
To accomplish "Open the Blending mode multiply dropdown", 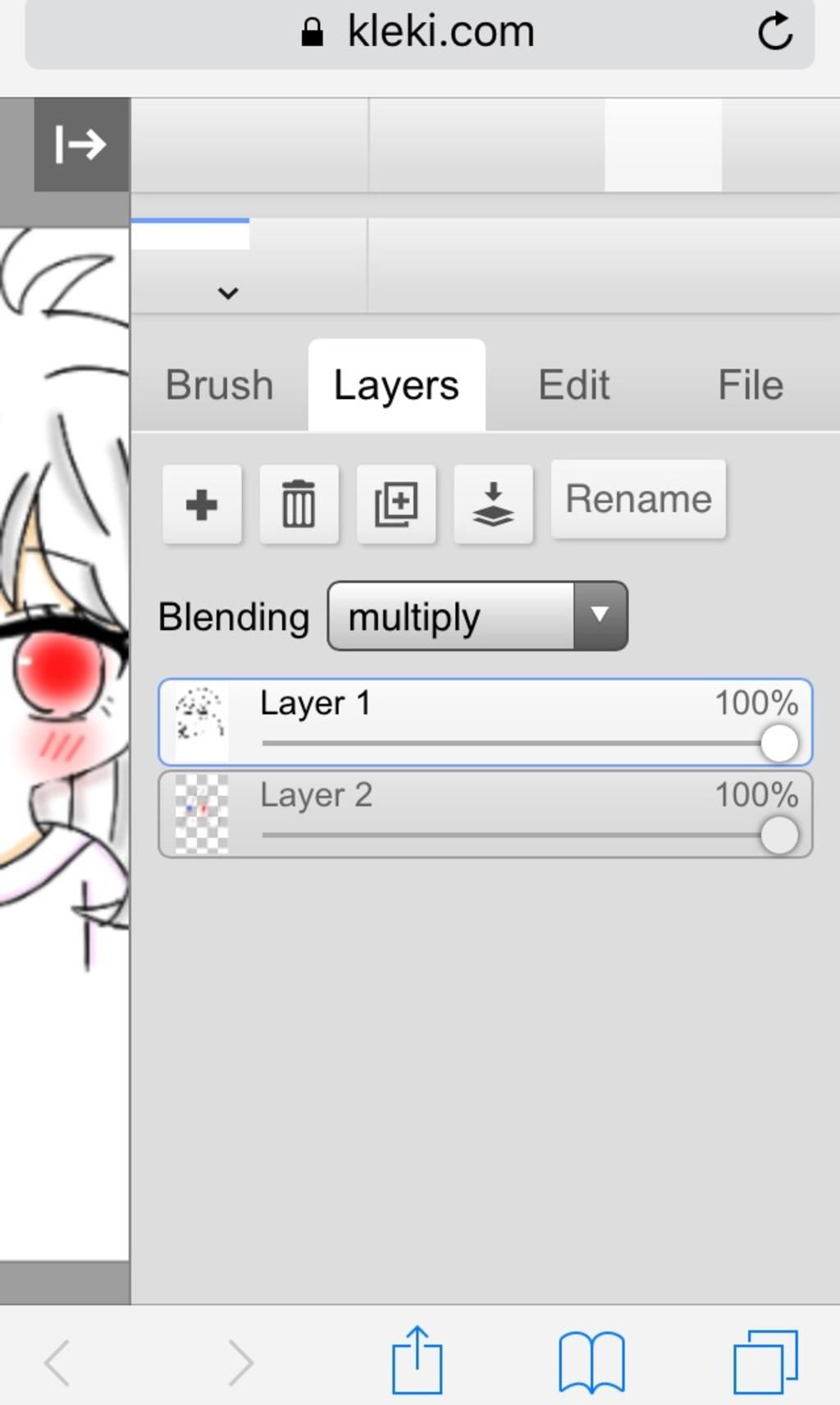I will [477, 616].
